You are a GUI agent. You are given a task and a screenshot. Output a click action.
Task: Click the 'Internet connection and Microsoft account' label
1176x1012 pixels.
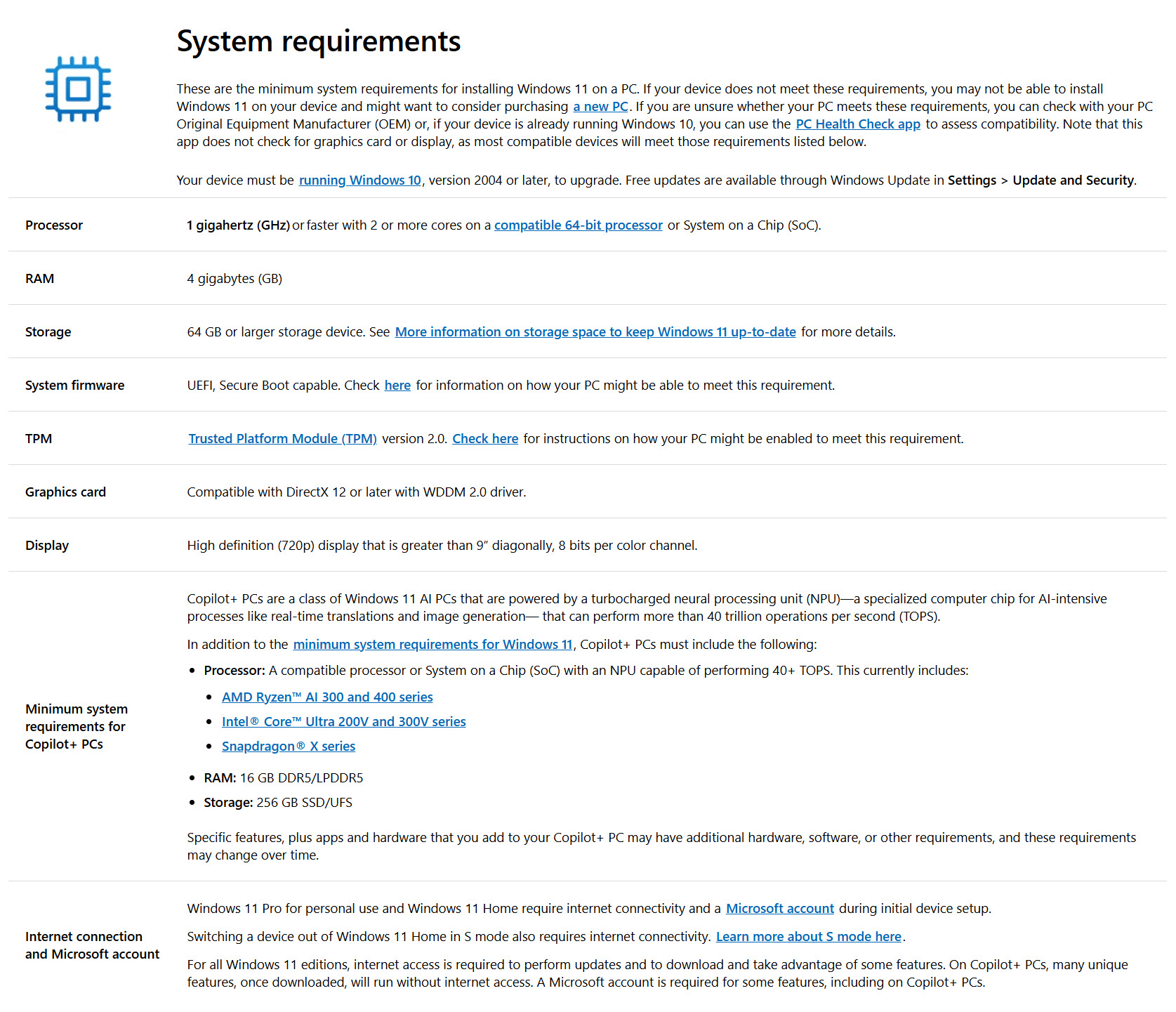(92, 945)
